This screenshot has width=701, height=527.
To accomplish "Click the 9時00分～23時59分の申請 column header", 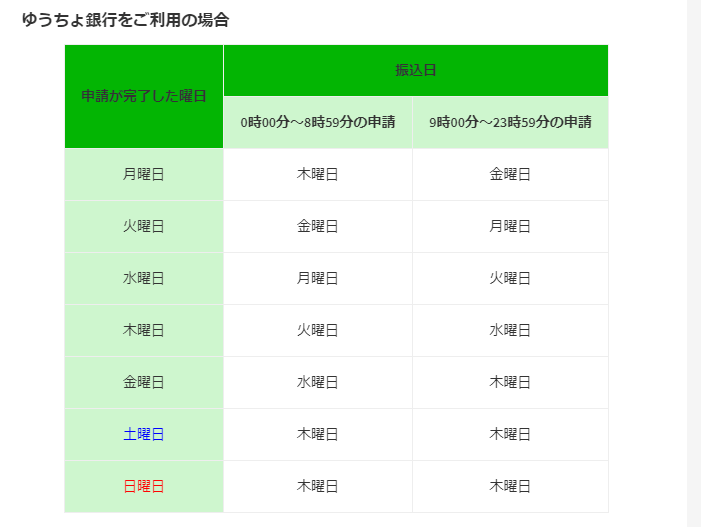I will click(x=510, y=123).
